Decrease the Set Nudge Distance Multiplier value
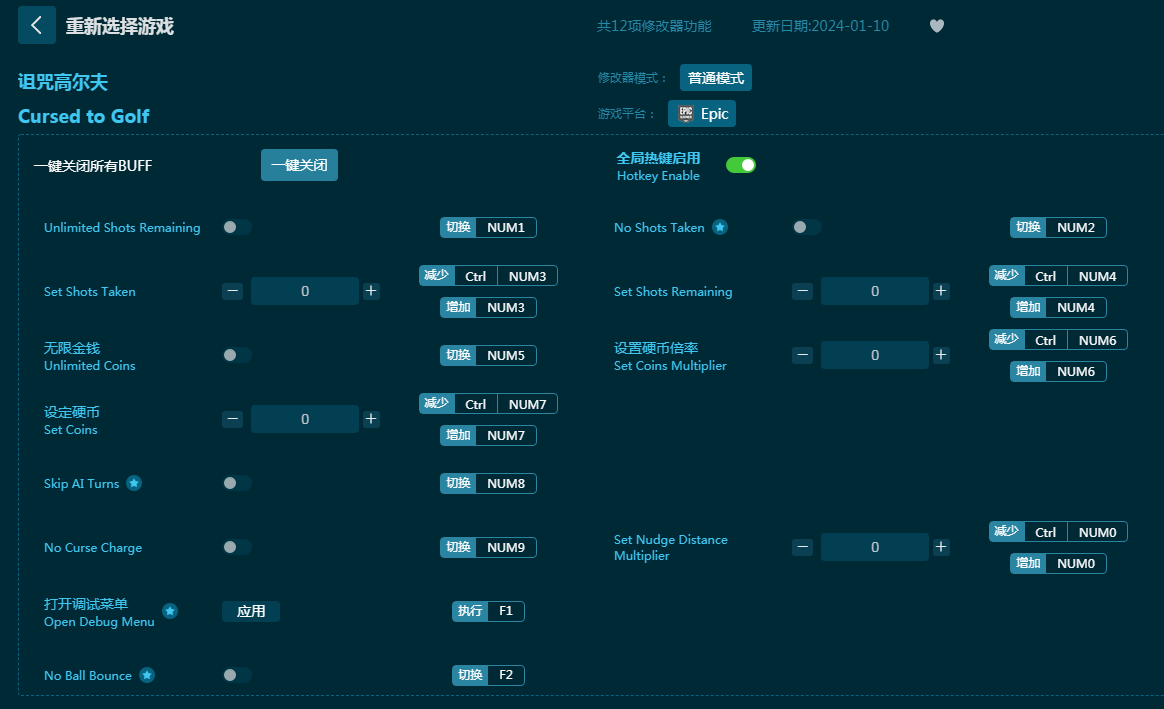The width and height of the screenshot is (1164, 709). 802,547
